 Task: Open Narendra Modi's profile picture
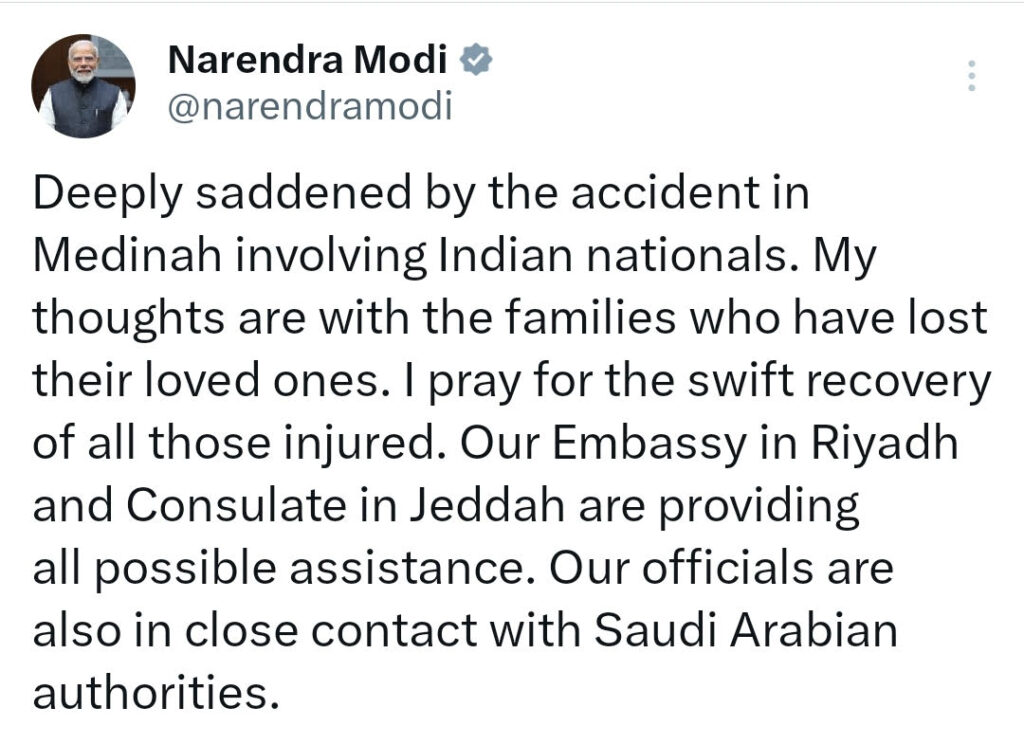coord(83,86)
